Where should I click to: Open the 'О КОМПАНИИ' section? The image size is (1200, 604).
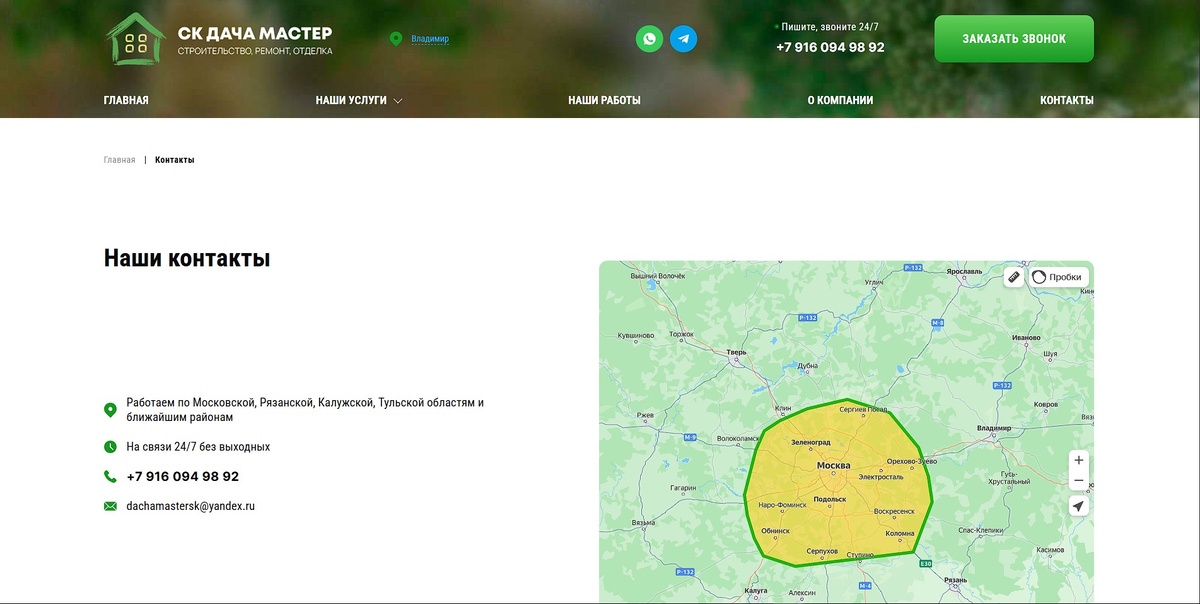[839, 100]
